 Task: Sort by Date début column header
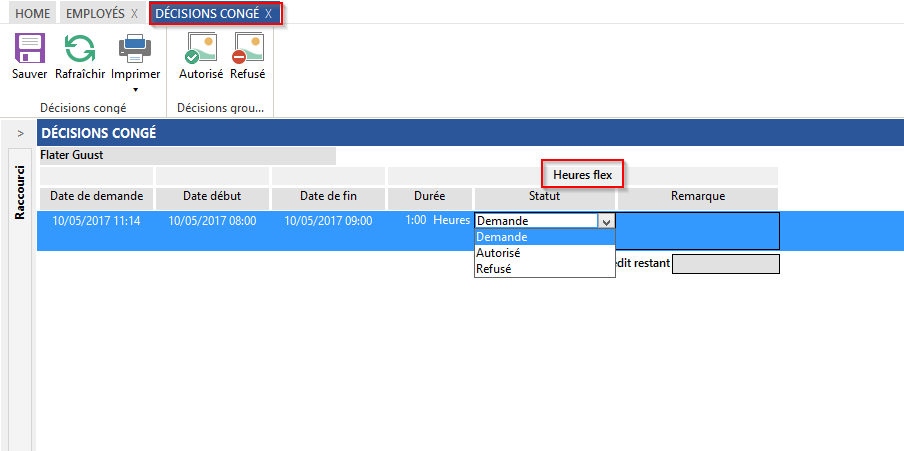212,196
